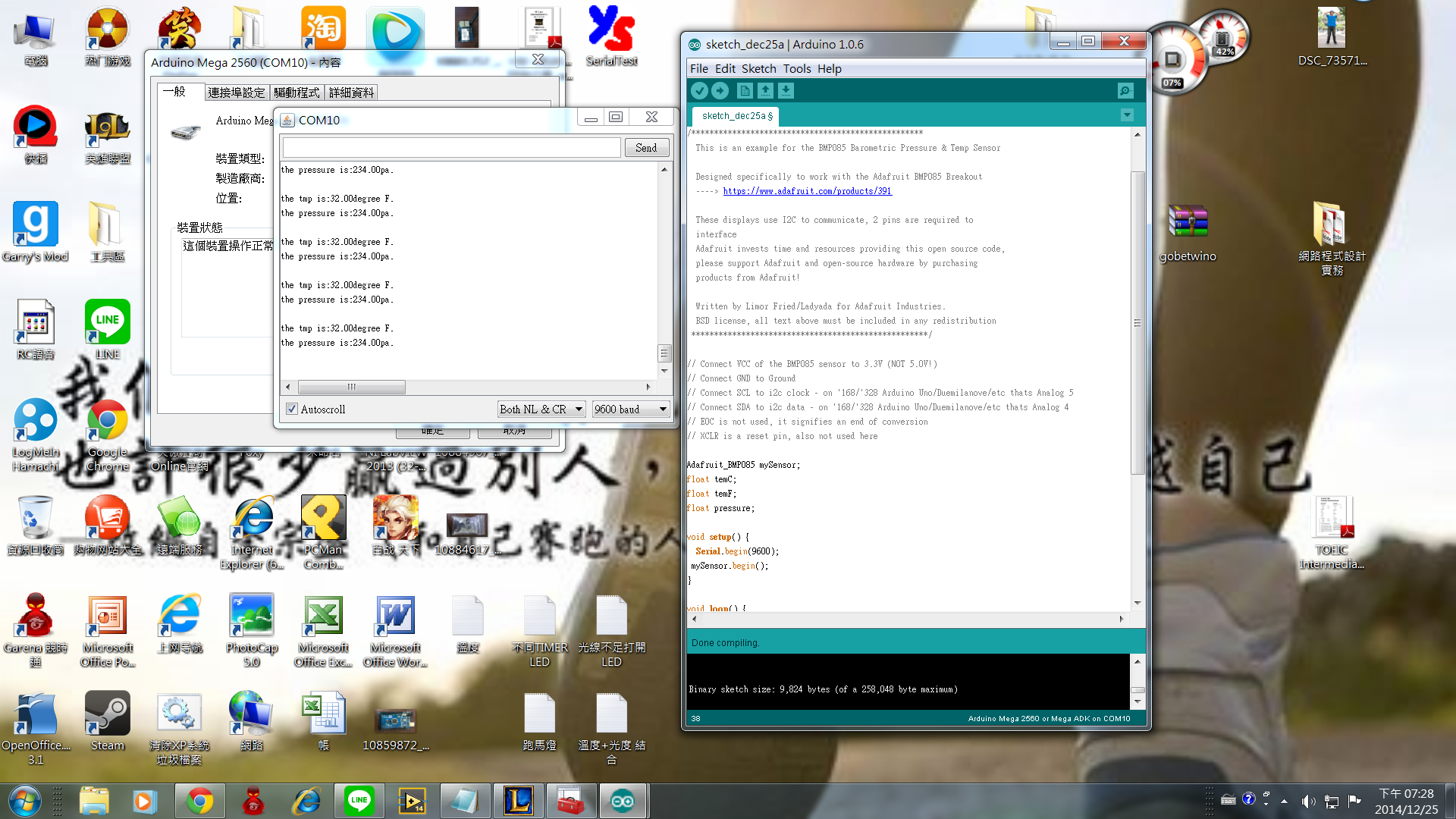Screen dimensions: 1456x819
Task: Toggle the Autoscroll checkbox
Action: click(291, 409)
